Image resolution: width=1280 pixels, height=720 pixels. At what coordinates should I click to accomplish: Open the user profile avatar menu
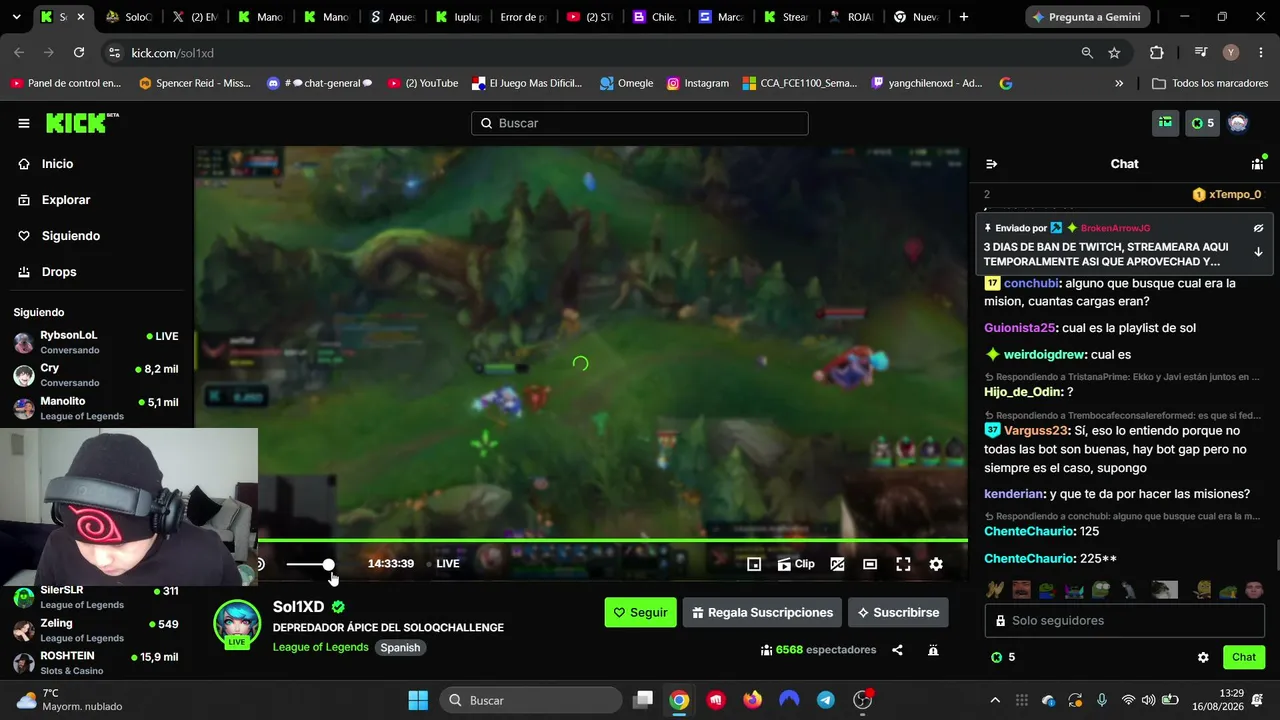tap(1238, 123)
